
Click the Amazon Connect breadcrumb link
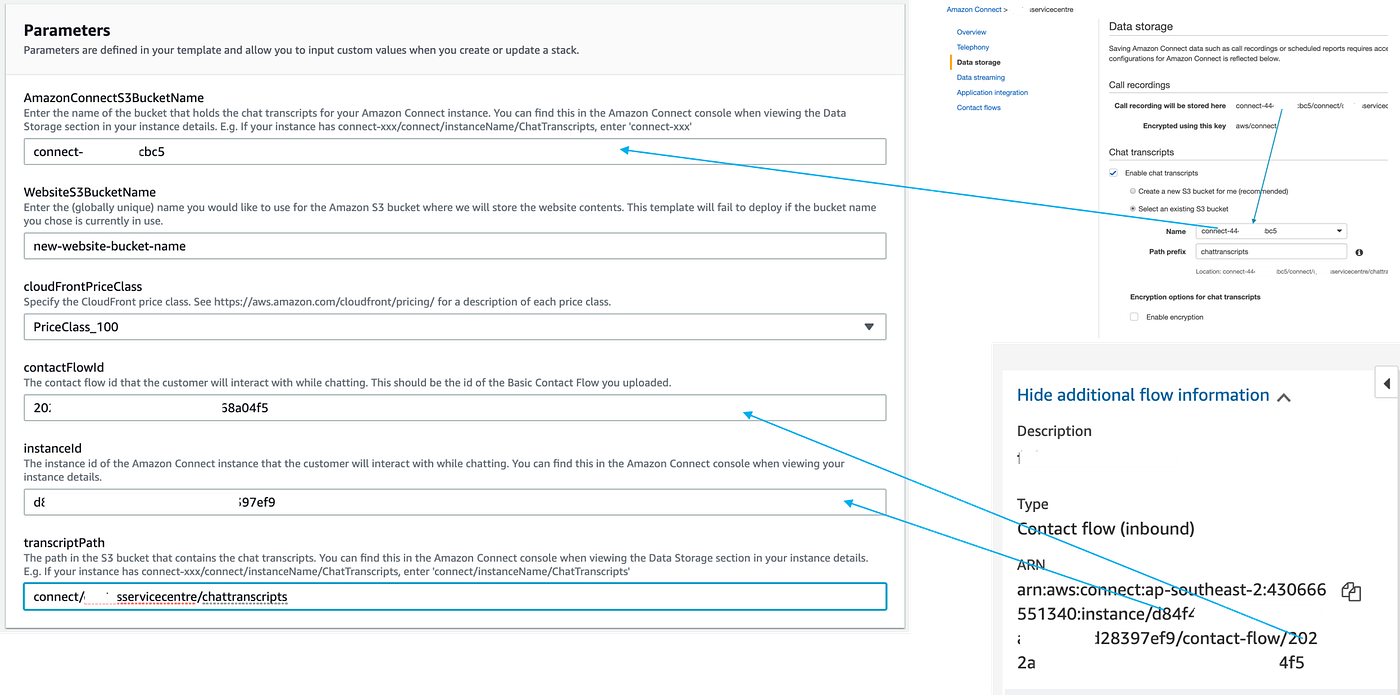pyautogui.click(x=975, y=10)
